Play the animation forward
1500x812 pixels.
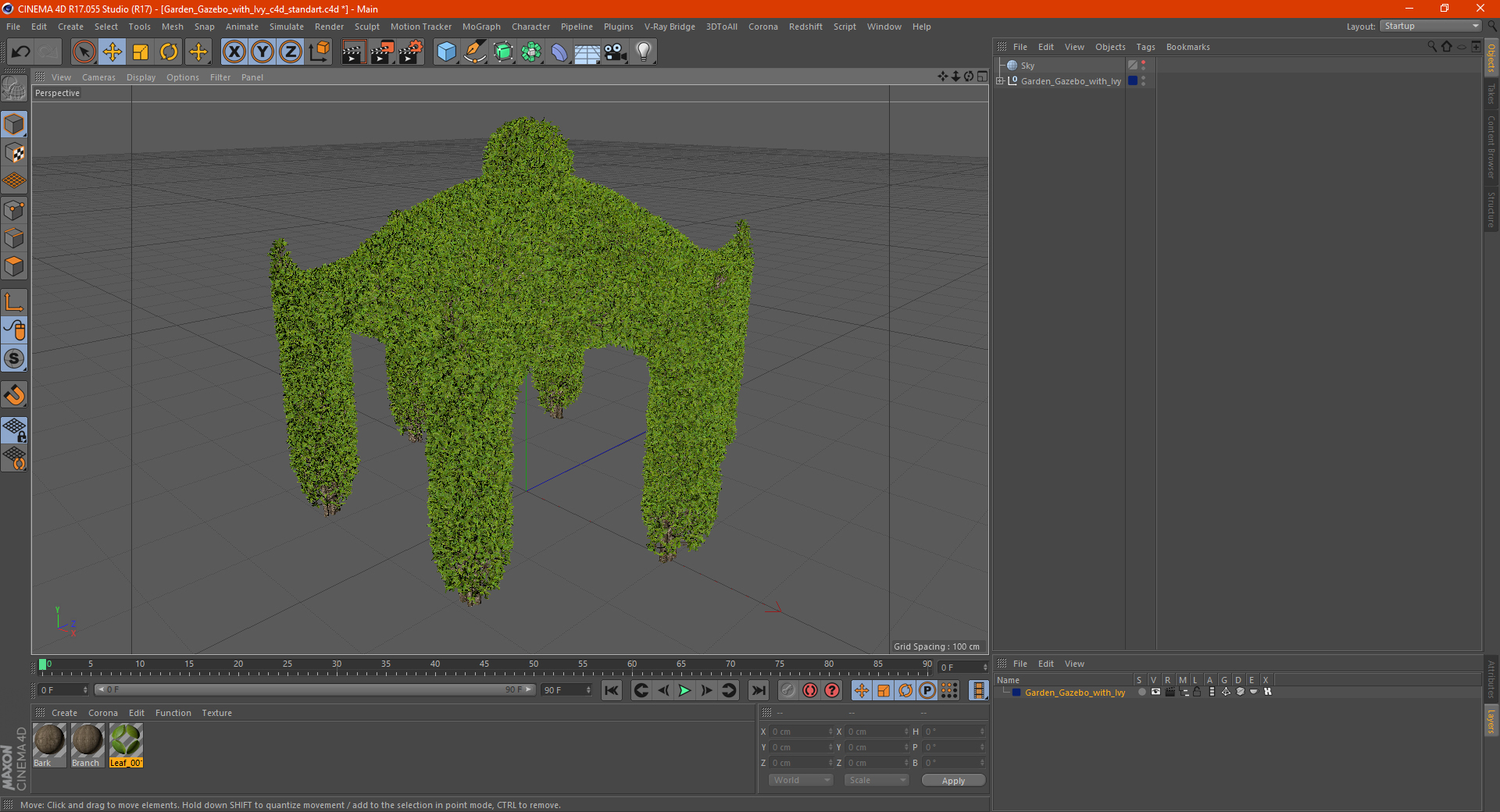(684, 690)
